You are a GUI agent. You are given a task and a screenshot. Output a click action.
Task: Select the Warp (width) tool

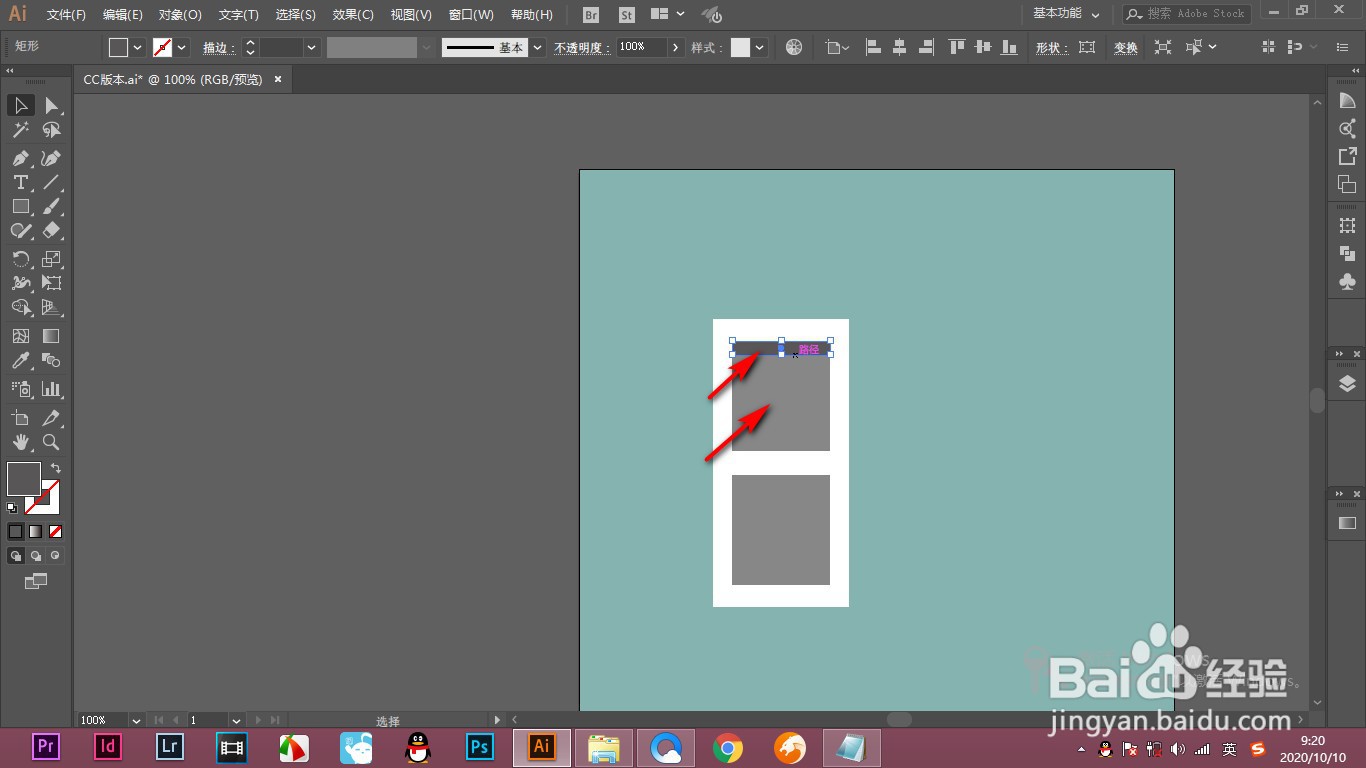20,283
